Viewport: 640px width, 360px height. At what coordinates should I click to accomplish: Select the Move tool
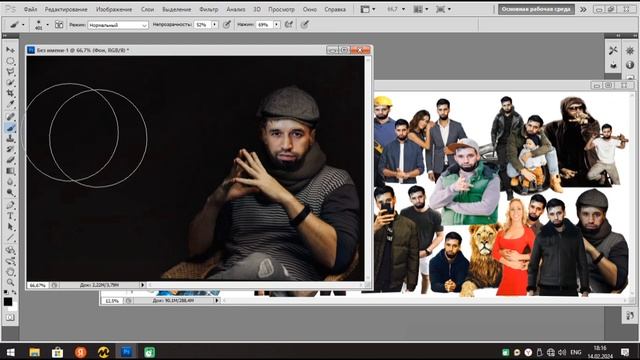(x=10, y=50)
